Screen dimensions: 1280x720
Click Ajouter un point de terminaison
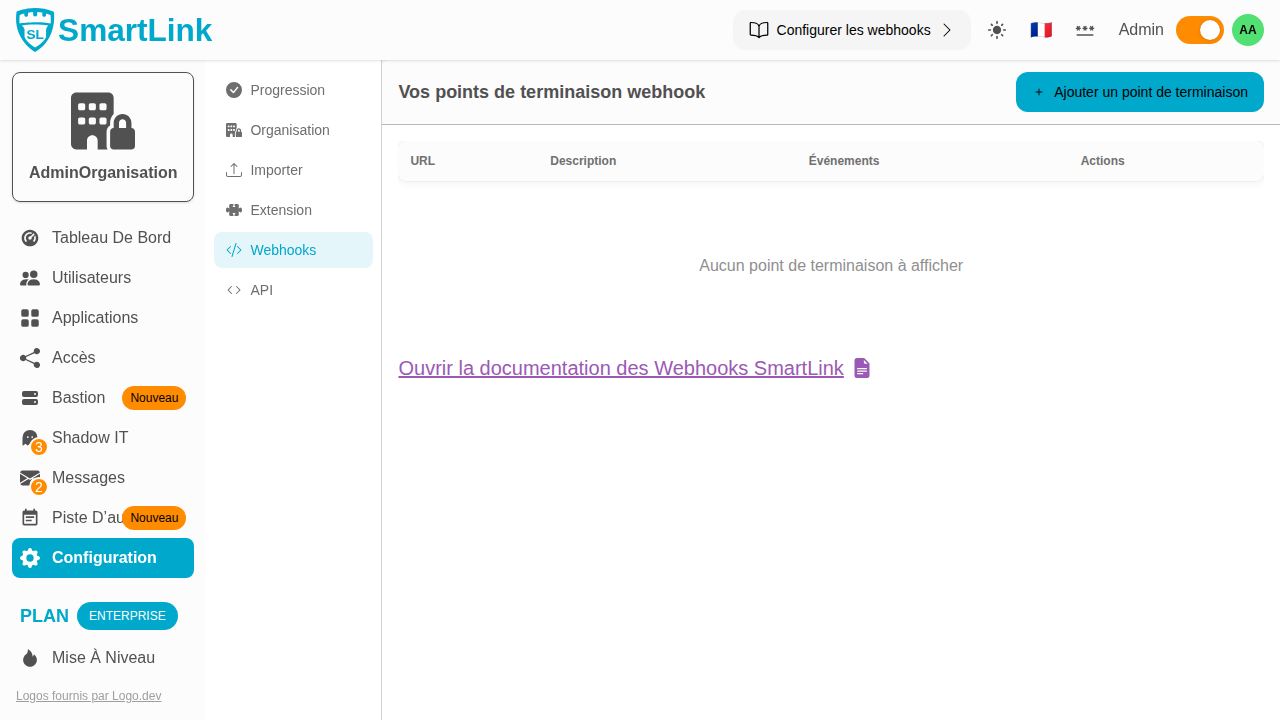(1139, 91)
